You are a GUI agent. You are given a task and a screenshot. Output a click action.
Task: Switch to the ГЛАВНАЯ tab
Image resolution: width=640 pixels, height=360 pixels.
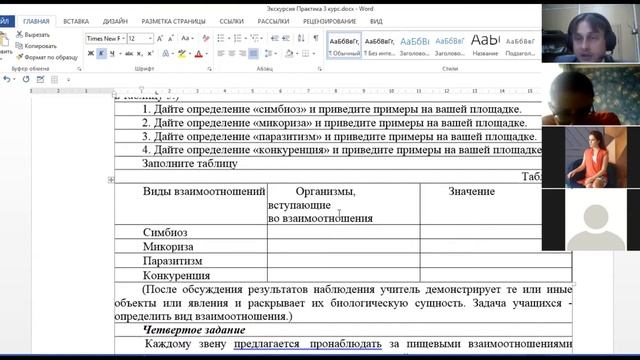[x=36, y=21]
